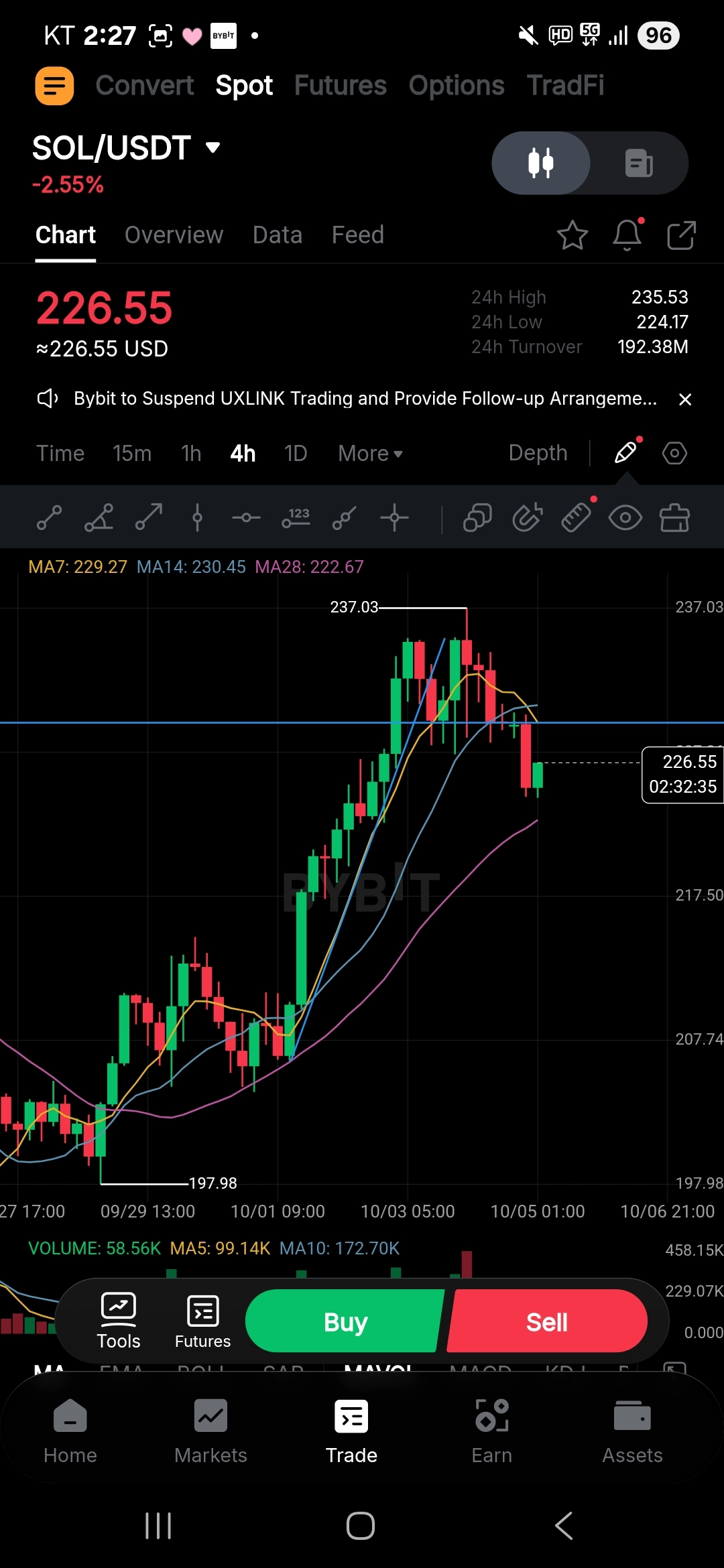This screenshot has width=724, height=1568.
Task: Open Tools in the bottom bar
Action: tap(119, 1322)
